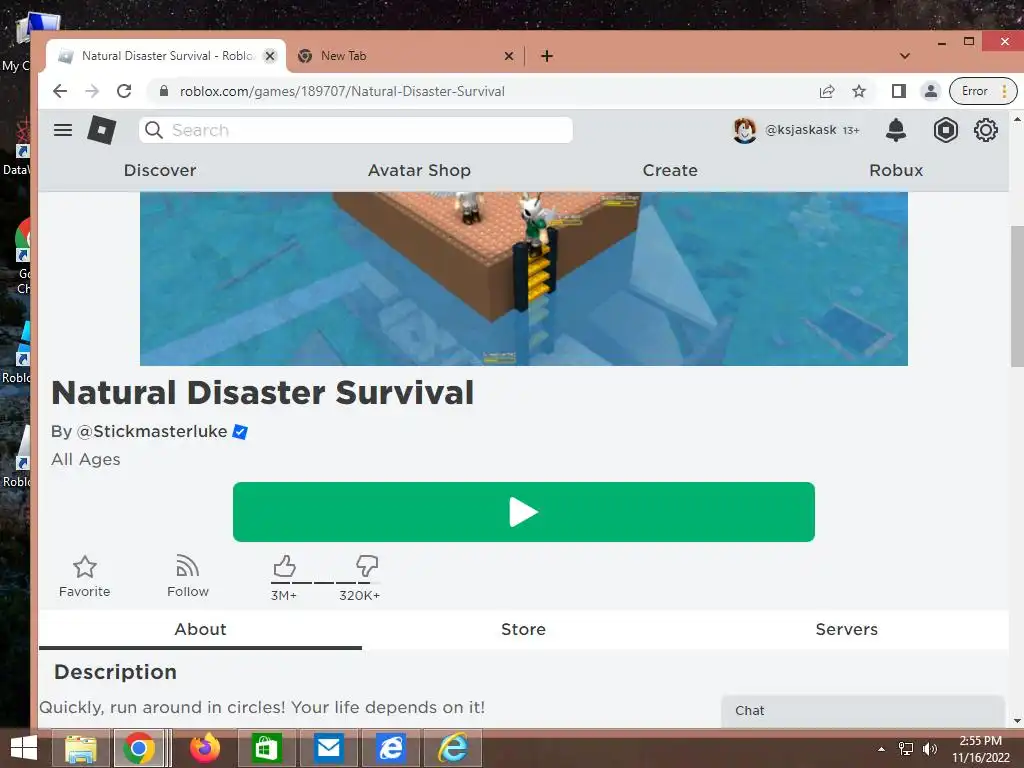
Task: Open Windows Start menu
Action: [x=24, y=748]
